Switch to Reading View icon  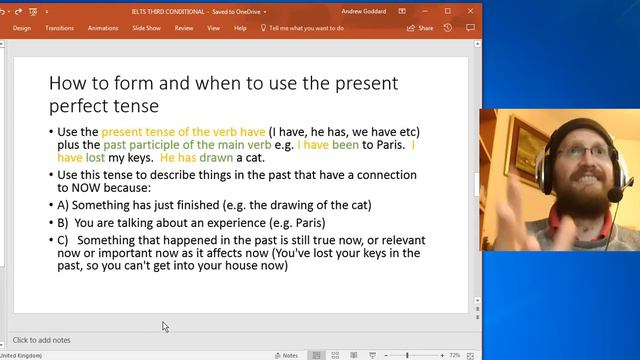point(354,356)
